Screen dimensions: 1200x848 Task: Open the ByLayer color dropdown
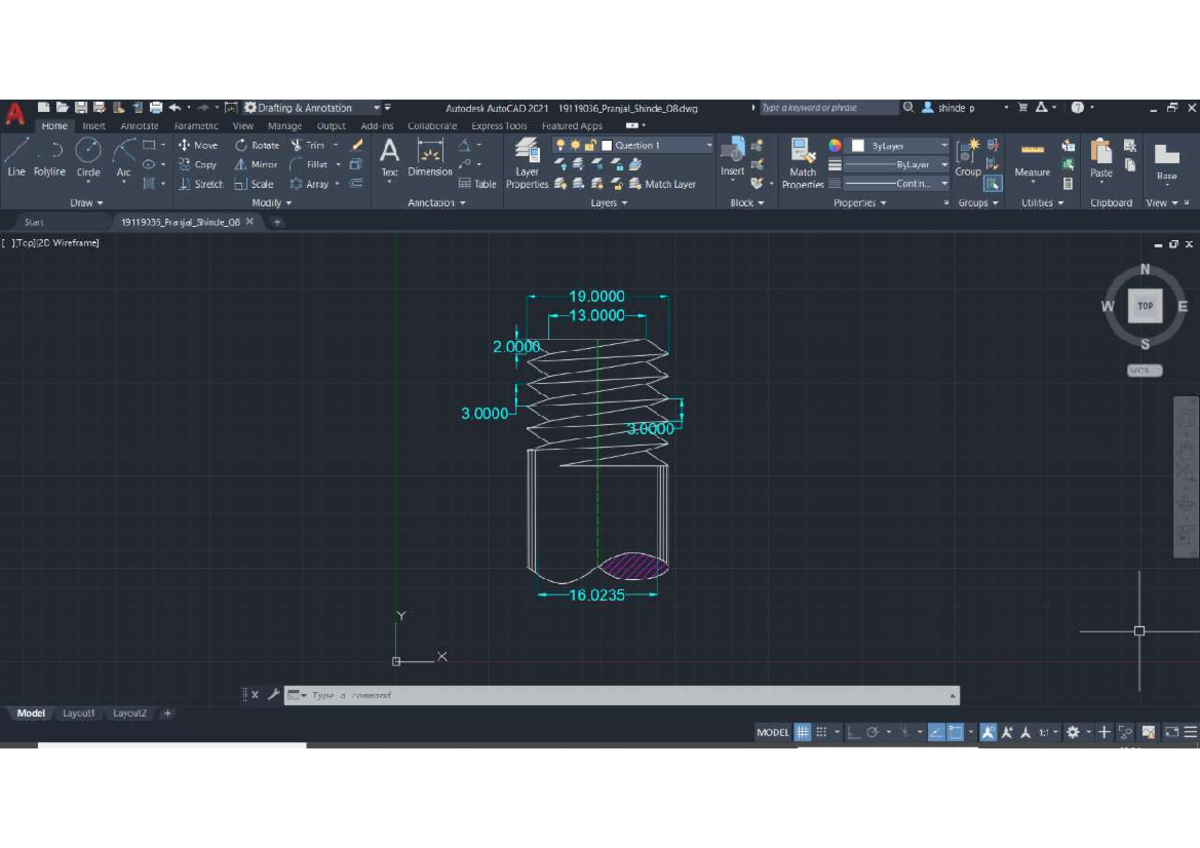point(945,145)
